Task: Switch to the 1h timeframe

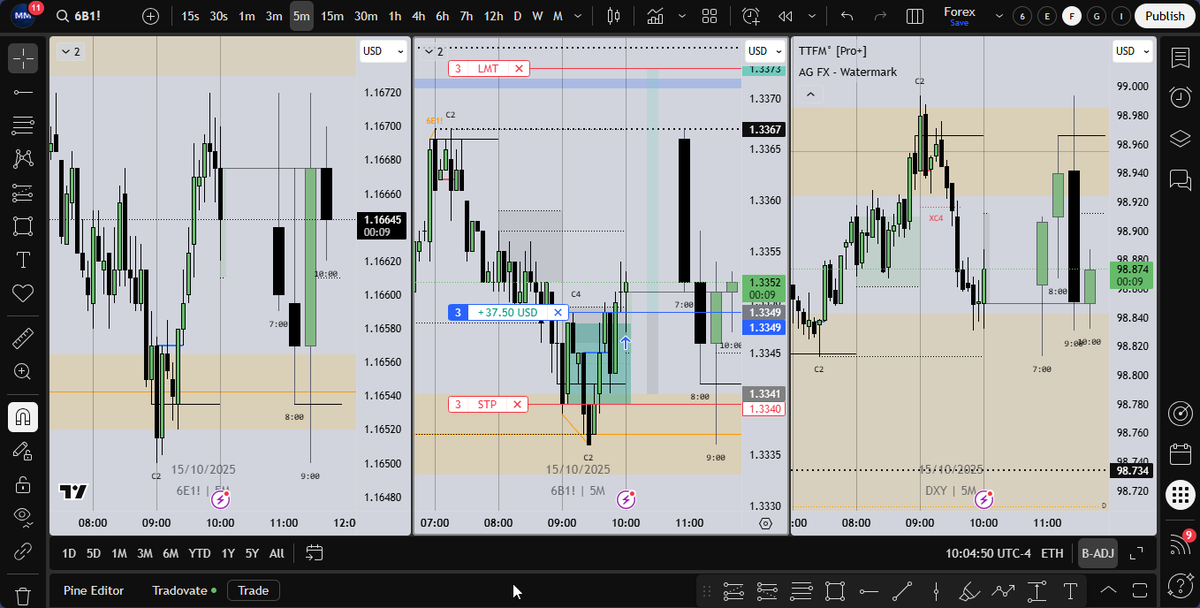Action: [x=395, y=16]
